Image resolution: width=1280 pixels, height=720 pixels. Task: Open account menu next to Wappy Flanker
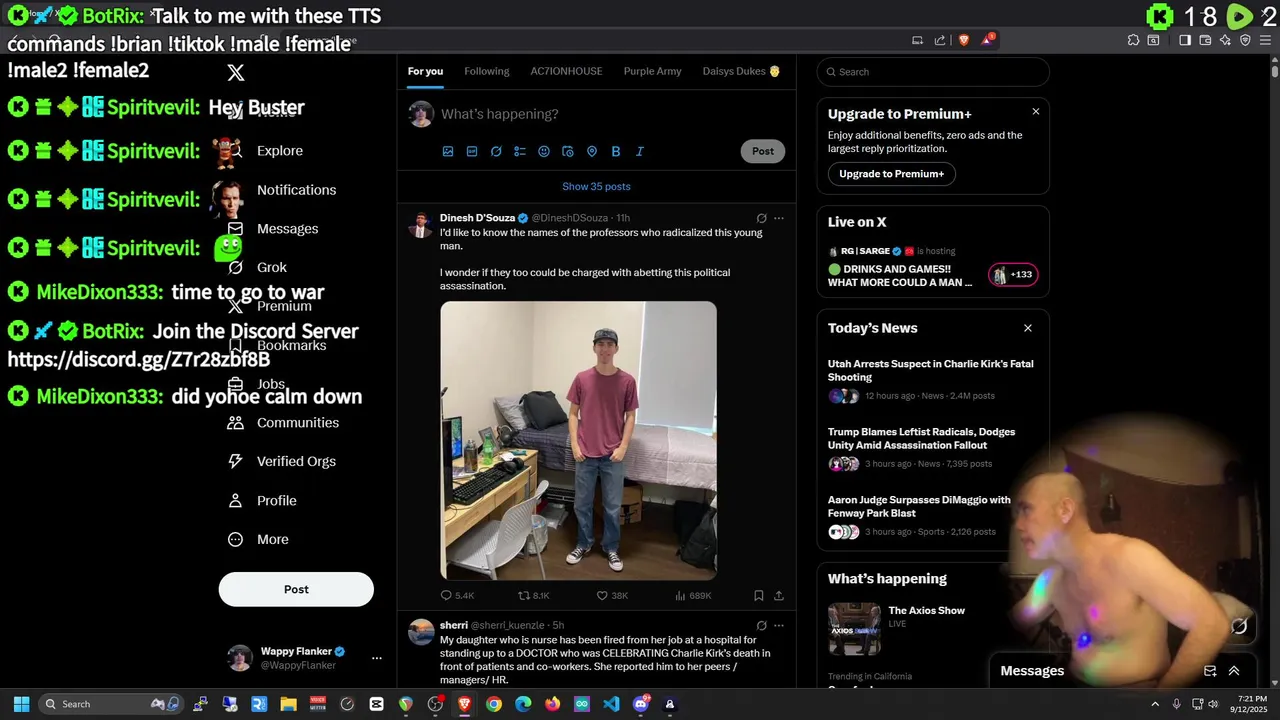pos(377,658)
